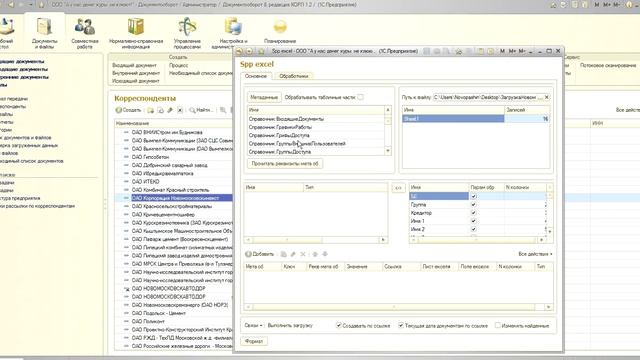Image resolution: width=640 pixels, height=360 pixels.
Task: Click mark for deletion icon in Корреспонденты toolbar
Action: pyautogui.click(x=180, y=110)
